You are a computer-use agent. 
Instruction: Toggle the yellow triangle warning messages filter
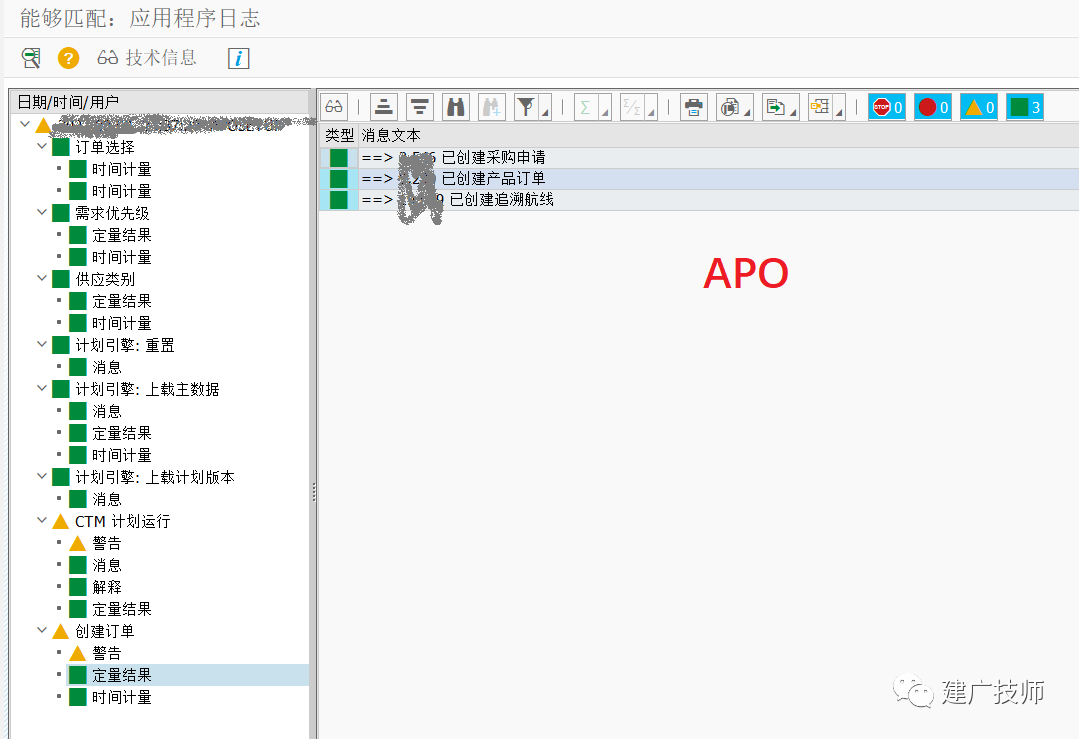click(x=979, y=107)
